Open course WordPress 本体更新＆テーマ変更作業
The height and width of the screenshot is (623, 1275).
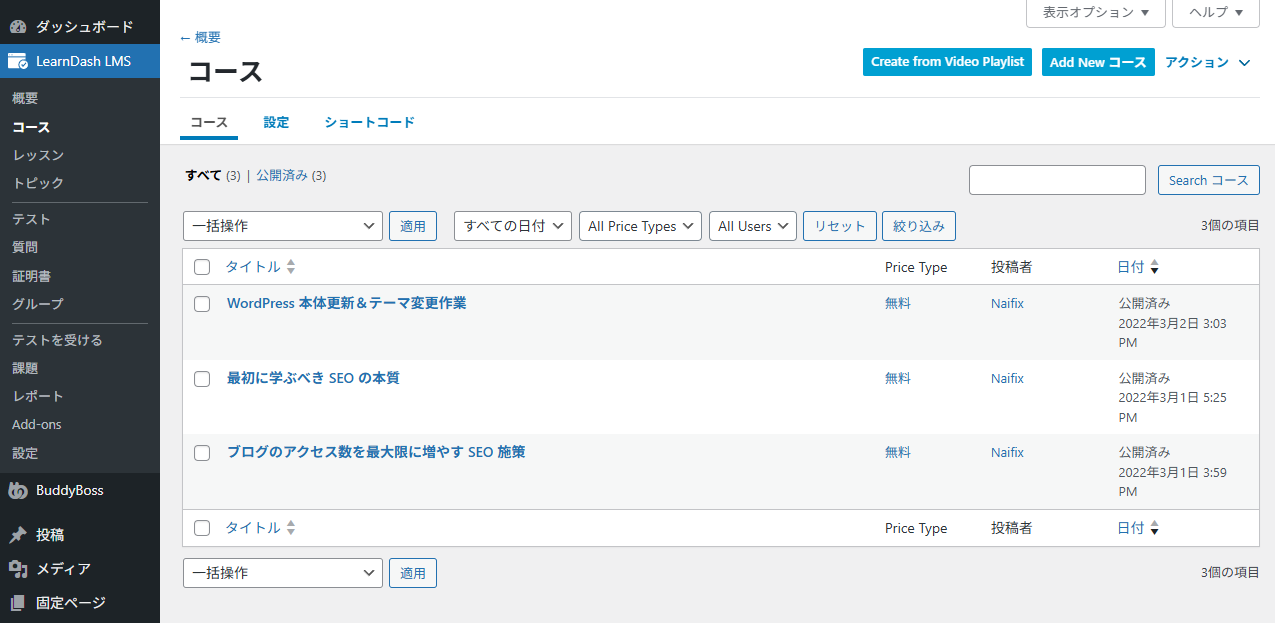point(346,303)
